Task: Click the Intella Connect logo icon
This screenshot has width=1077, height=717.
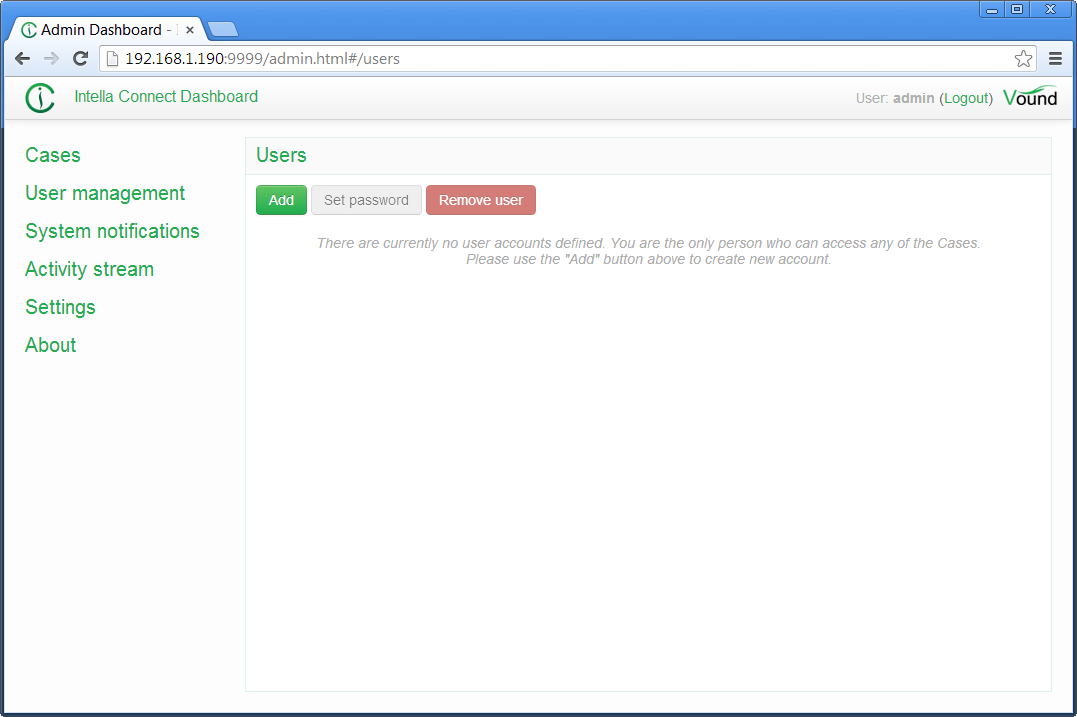Action: coord(40,98)
